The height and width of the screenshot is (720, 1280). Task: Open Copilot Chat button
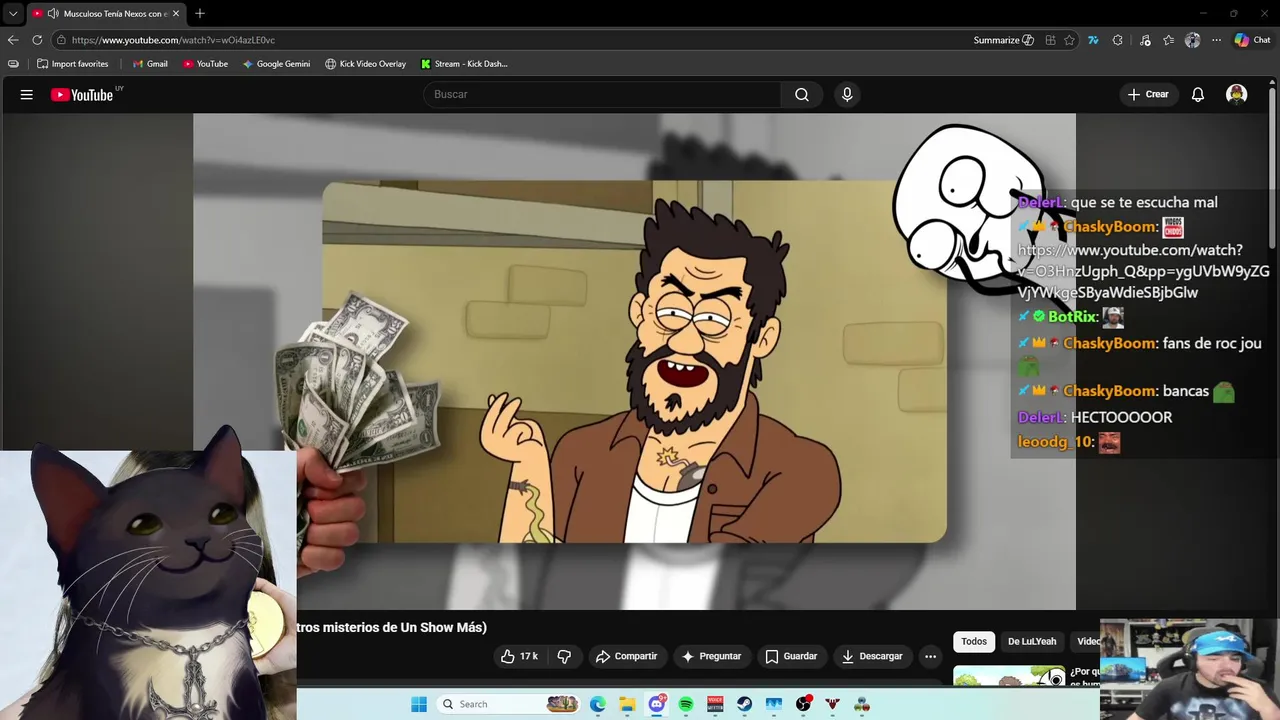[x=1252, y=40]
